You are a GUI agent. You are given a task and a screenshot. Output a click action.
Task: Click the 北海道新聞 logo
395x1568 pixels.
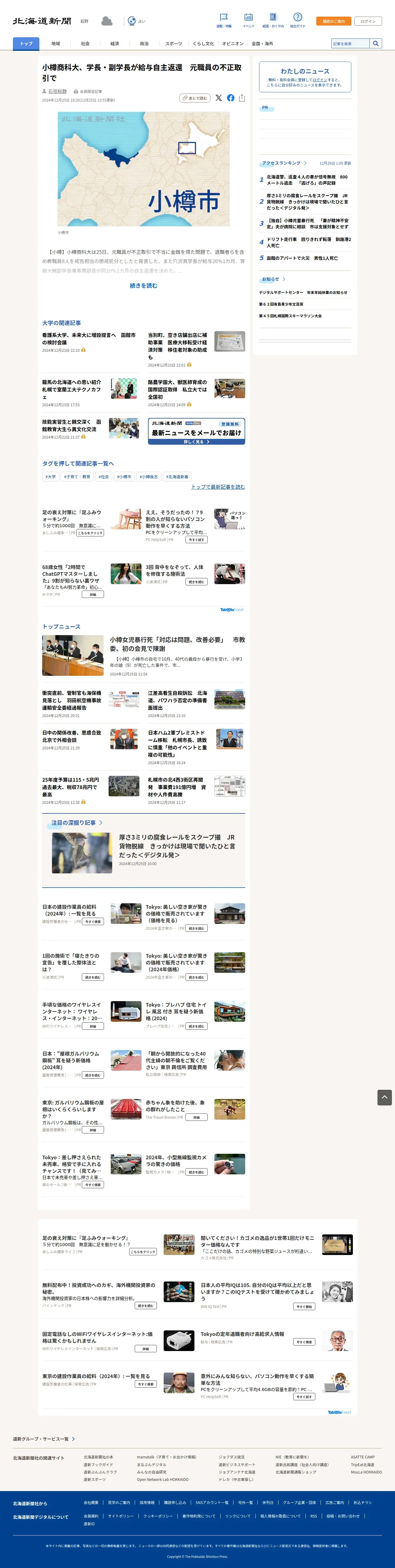[x=42, y=21]
